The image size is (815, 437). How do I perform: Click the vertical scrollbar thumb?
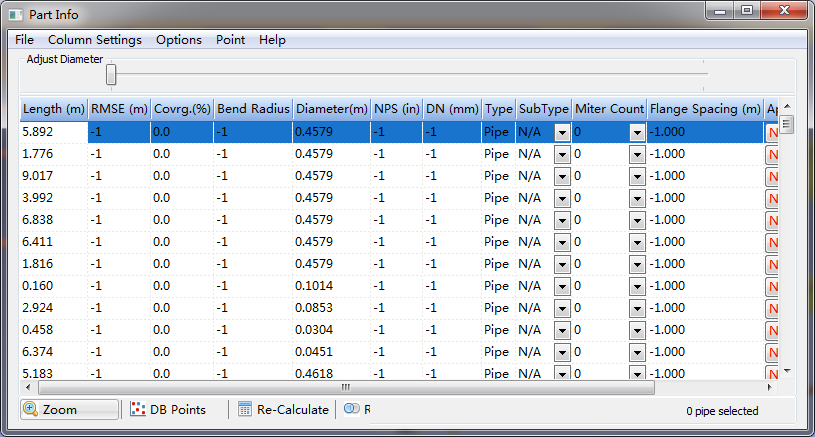coord(787,124)
